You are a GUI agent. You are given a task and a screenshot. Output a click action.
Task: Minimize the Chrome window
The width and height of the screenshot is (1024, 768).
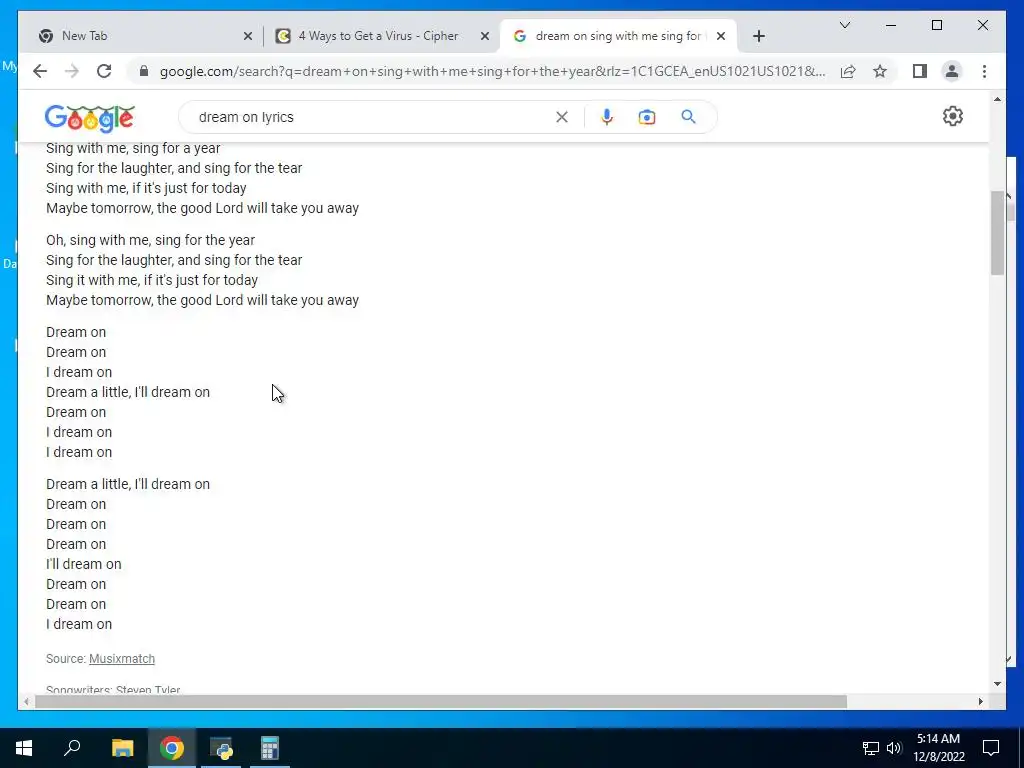[x=891, y=25]
